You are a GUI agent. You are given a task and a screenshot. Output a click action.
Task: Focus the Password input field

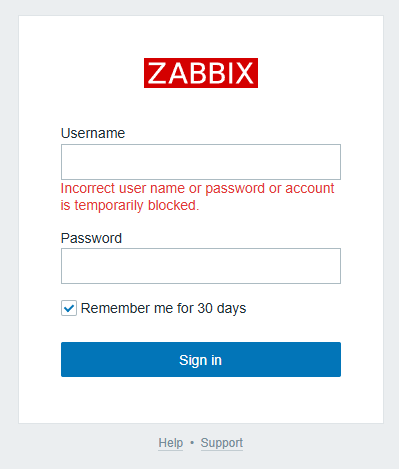pyautogui.click(x=201, y=266)
